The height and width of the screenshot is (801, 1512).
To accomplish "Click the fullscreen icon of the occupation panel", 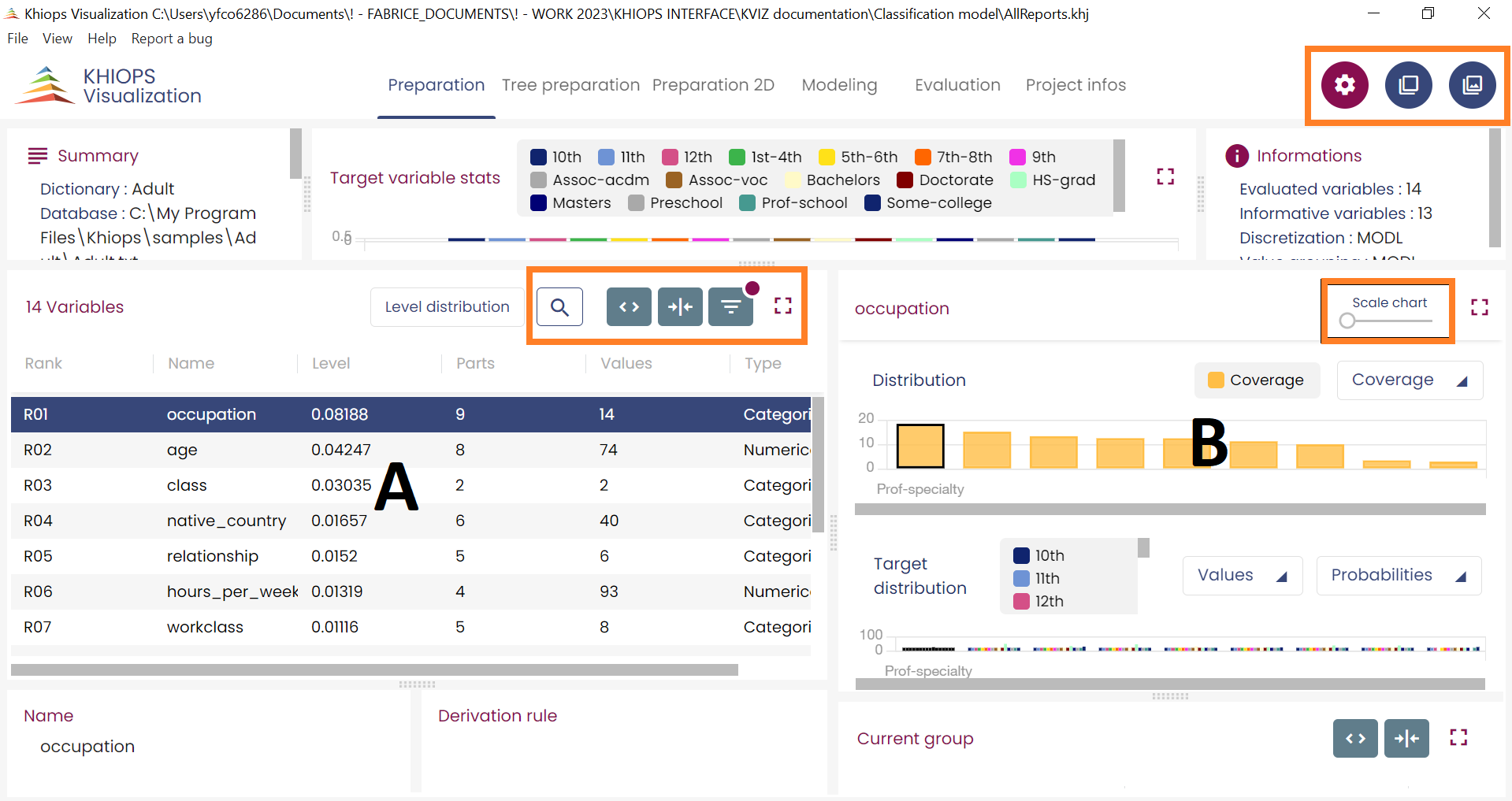I will tap(1479, 307).
